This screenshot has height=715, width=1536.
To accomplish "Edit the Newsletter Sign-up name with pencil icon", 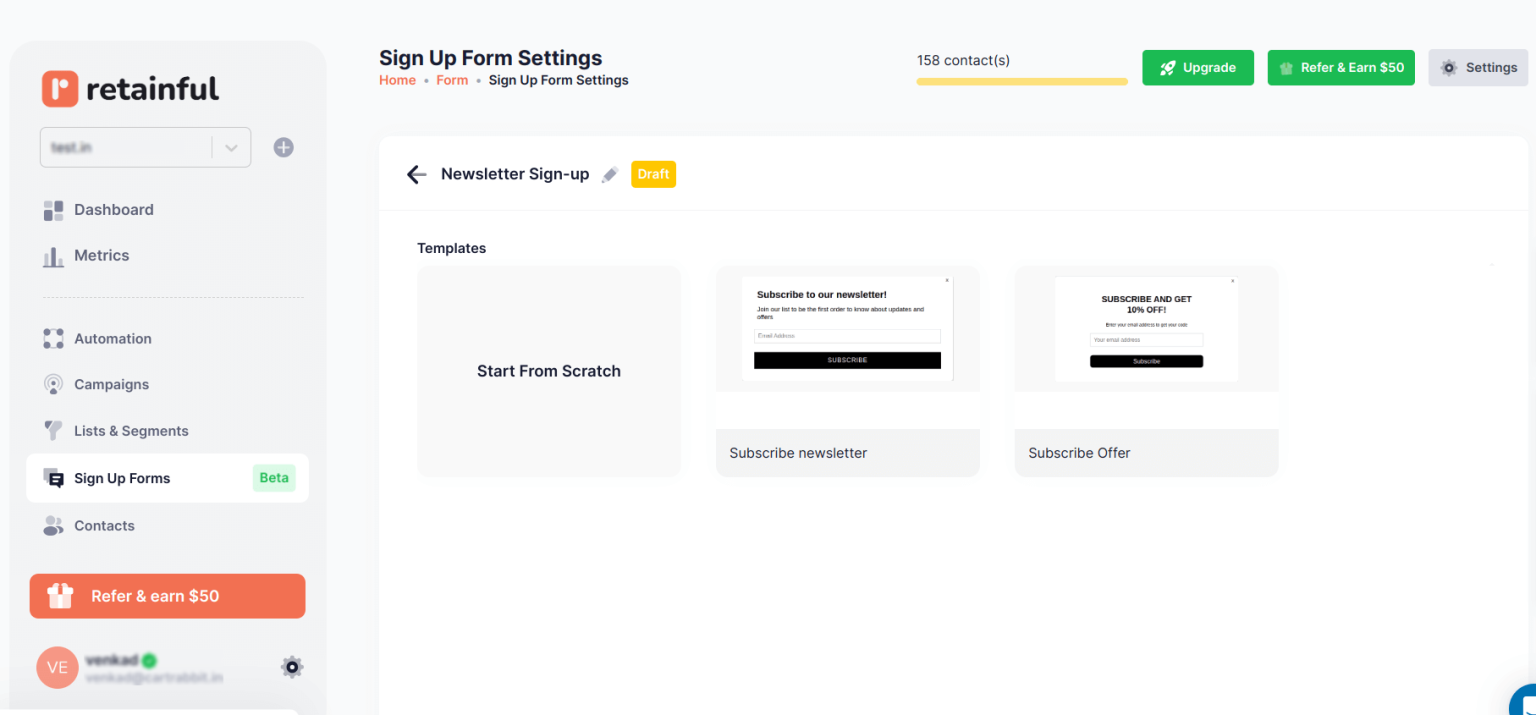I will click(610, 174).
